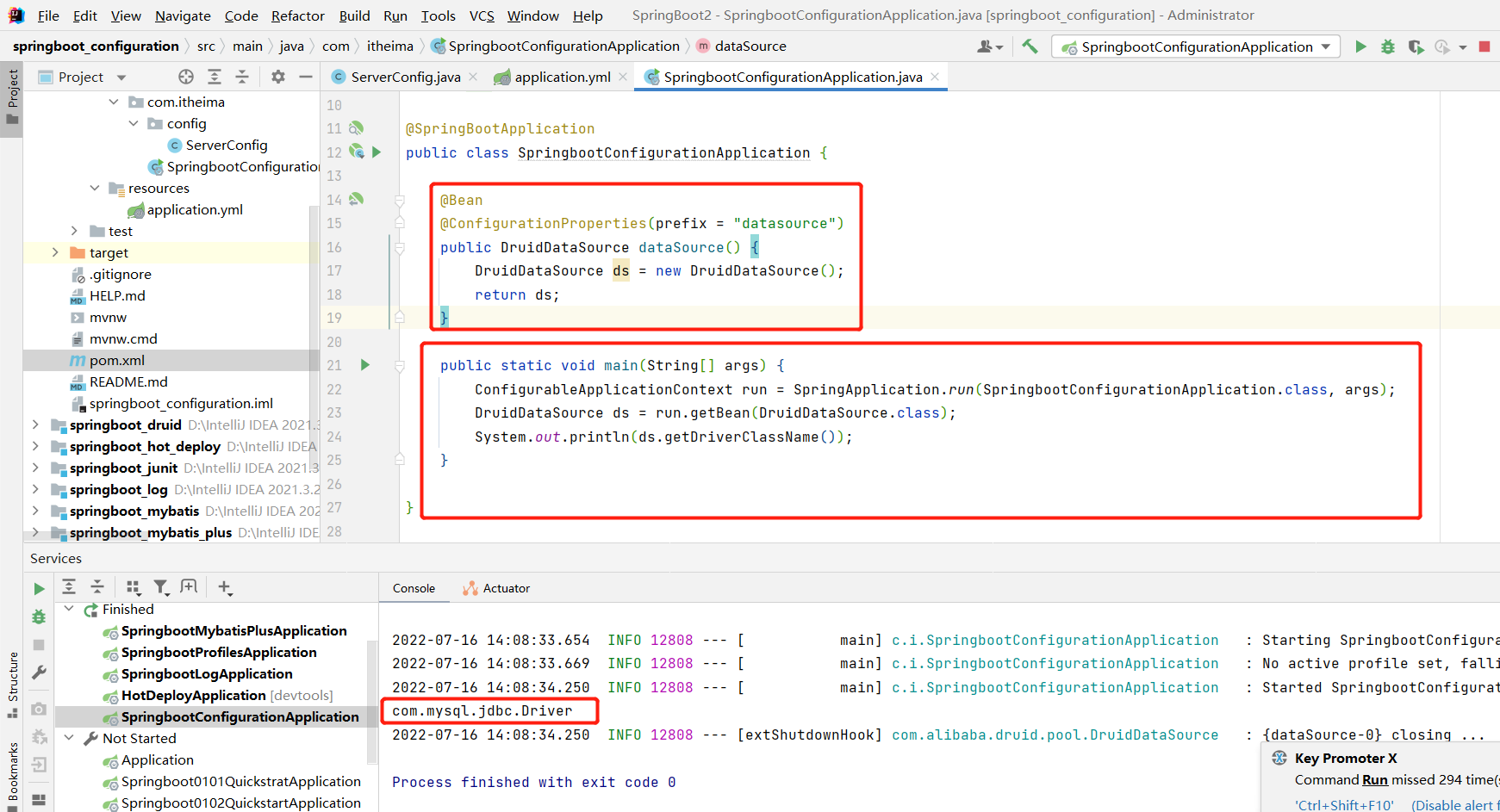Stop the process with the red square icon

[x=1484, y=46]
